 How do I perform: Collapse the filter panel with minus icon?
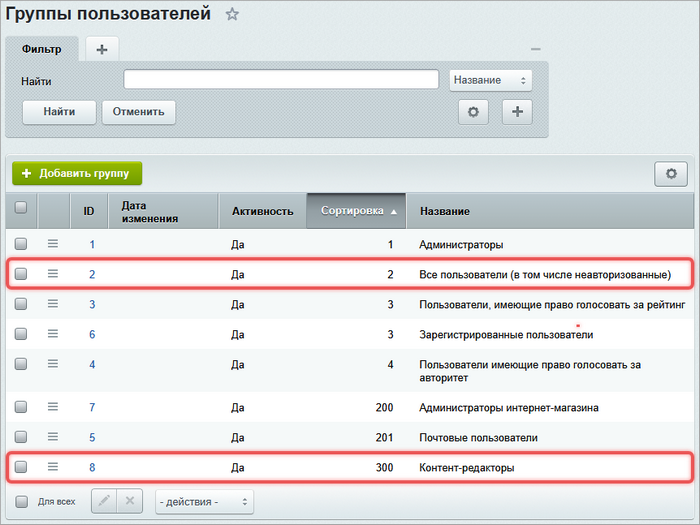[536, 49]
